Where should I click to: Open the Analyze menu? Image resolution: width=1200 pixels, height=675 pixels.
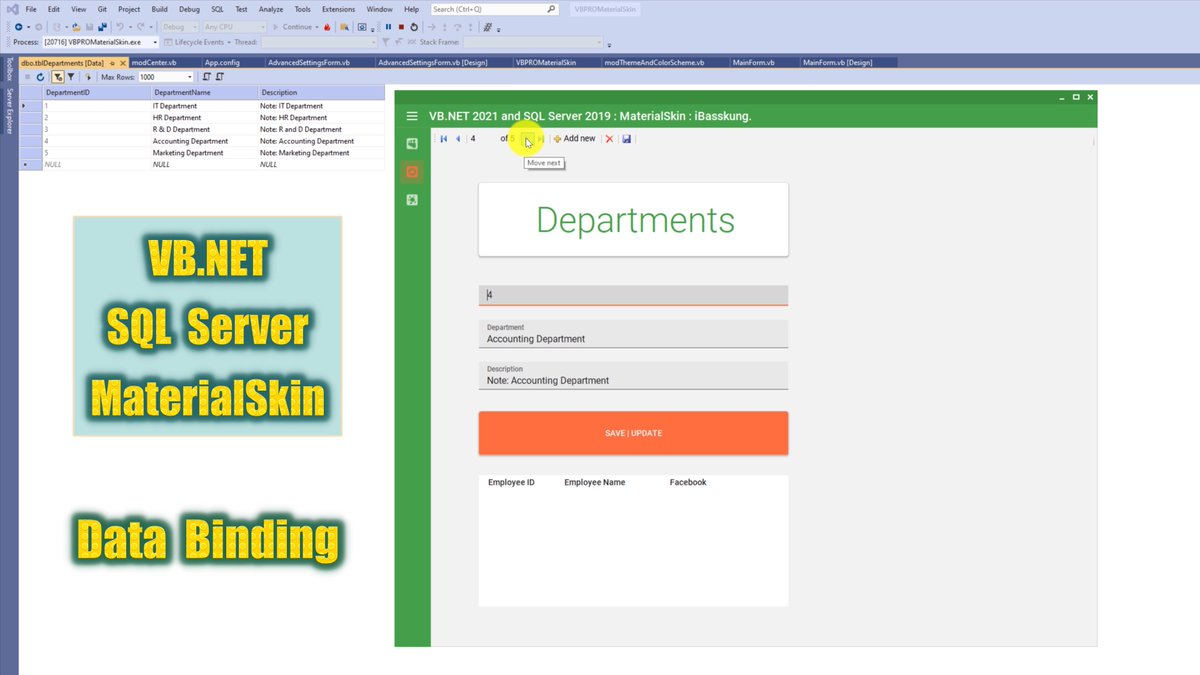click(271, 9)
